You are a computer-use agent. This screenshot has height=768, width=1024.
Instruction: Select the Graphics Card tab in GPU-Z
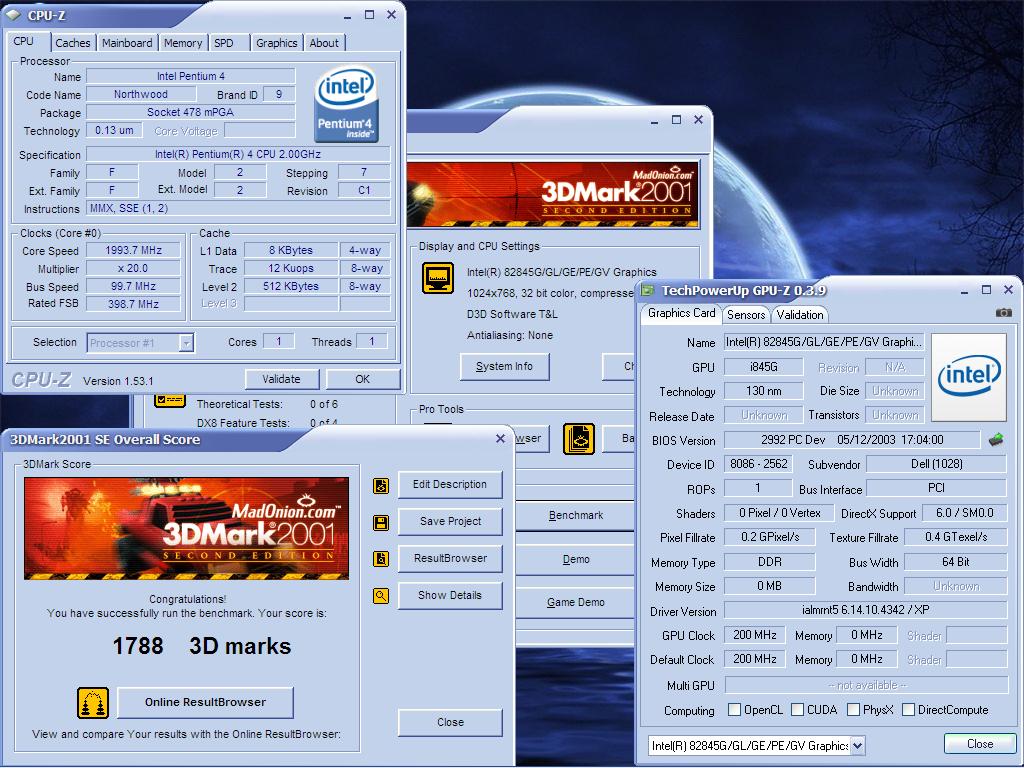pyautogui.click(x=681, y=313)
